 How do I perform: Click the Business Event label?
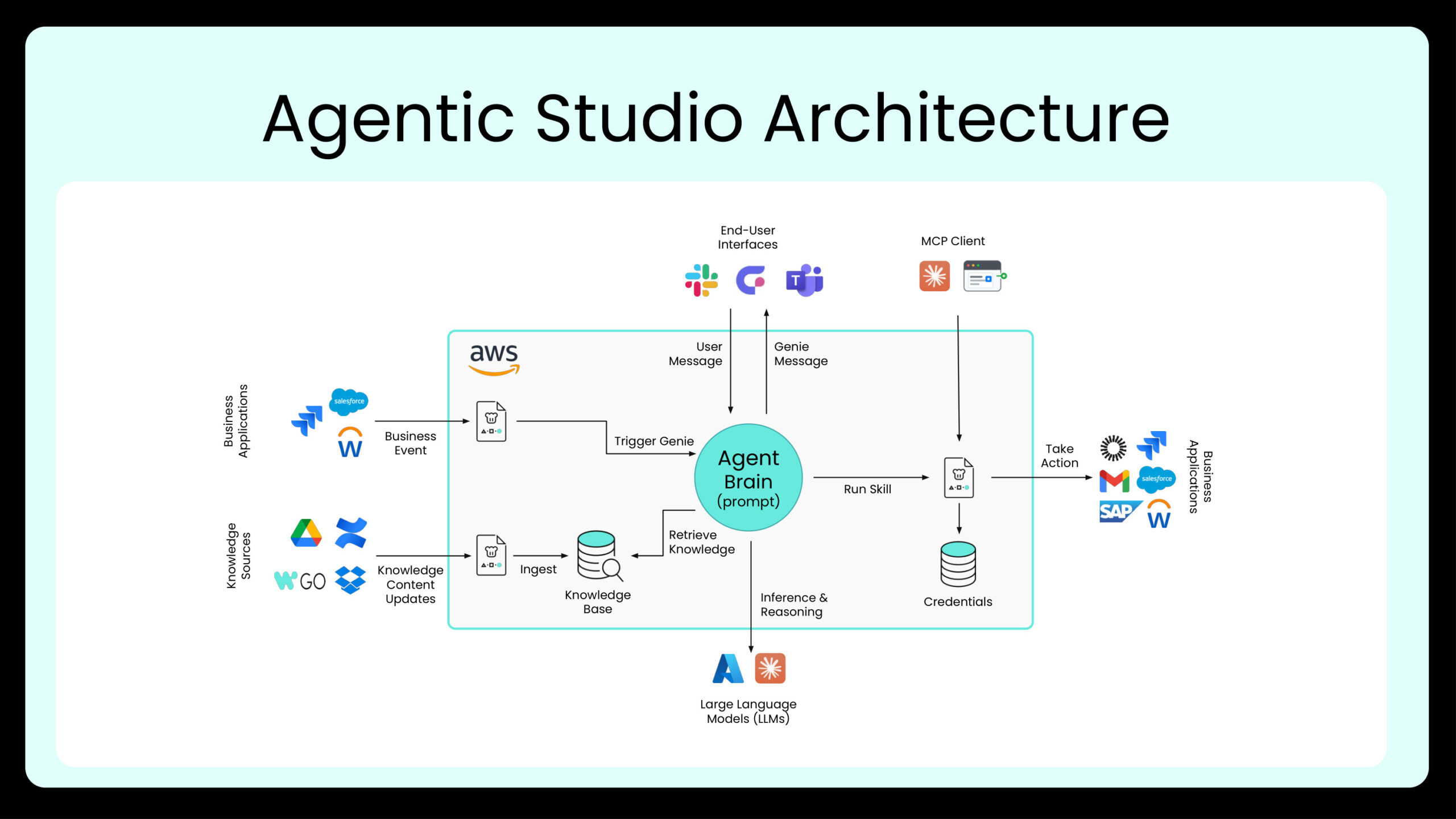(410, 443)
